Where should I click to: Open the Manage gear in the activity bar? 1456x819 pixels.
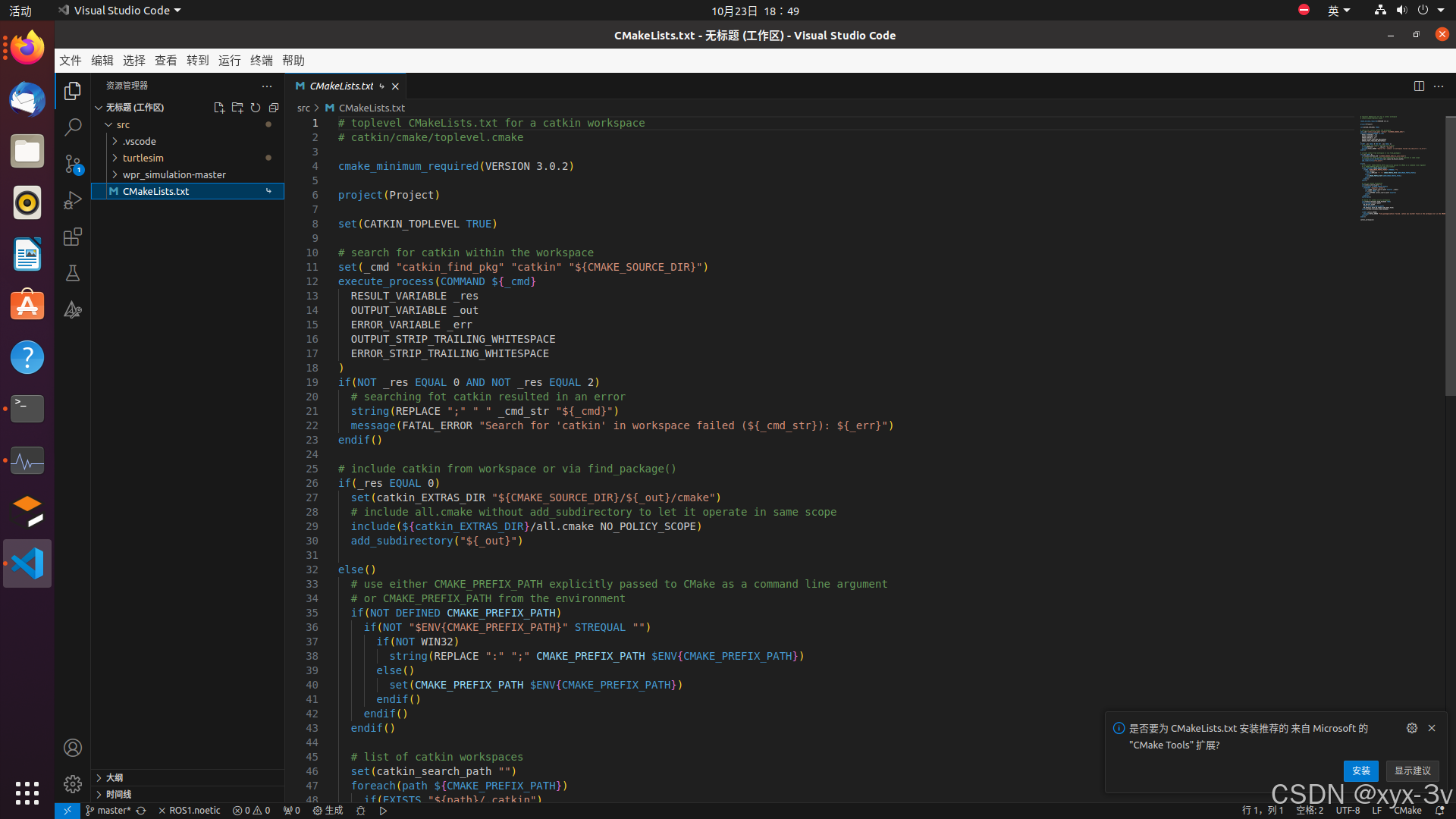(x=73, y=783)
